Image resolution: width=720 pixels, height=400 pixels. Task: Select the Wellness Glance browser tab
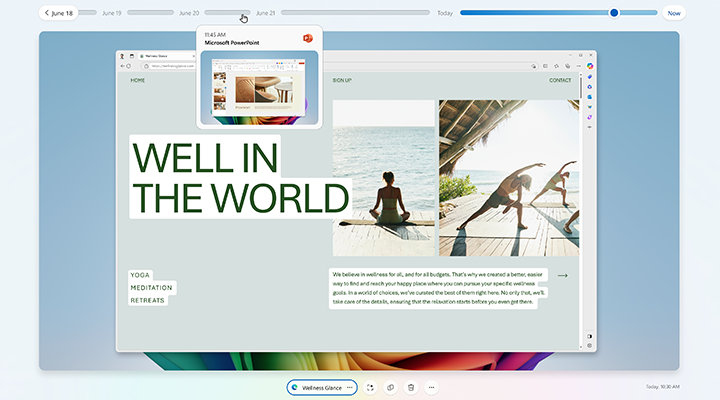pos(167,56)
